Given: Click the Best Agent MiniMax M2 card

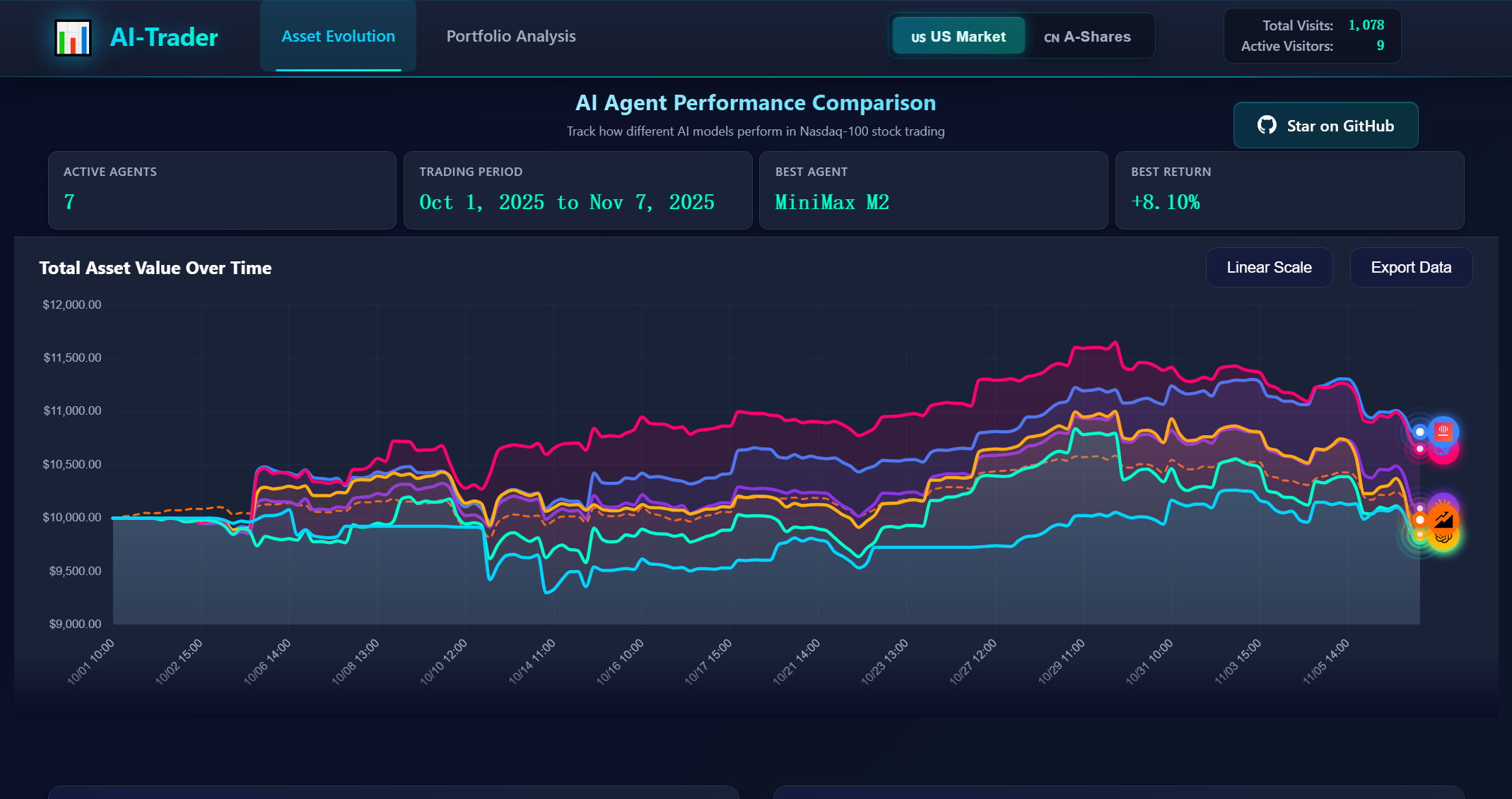Looking at the screenshot, I should pyautogui.click(x=932, y=190).
